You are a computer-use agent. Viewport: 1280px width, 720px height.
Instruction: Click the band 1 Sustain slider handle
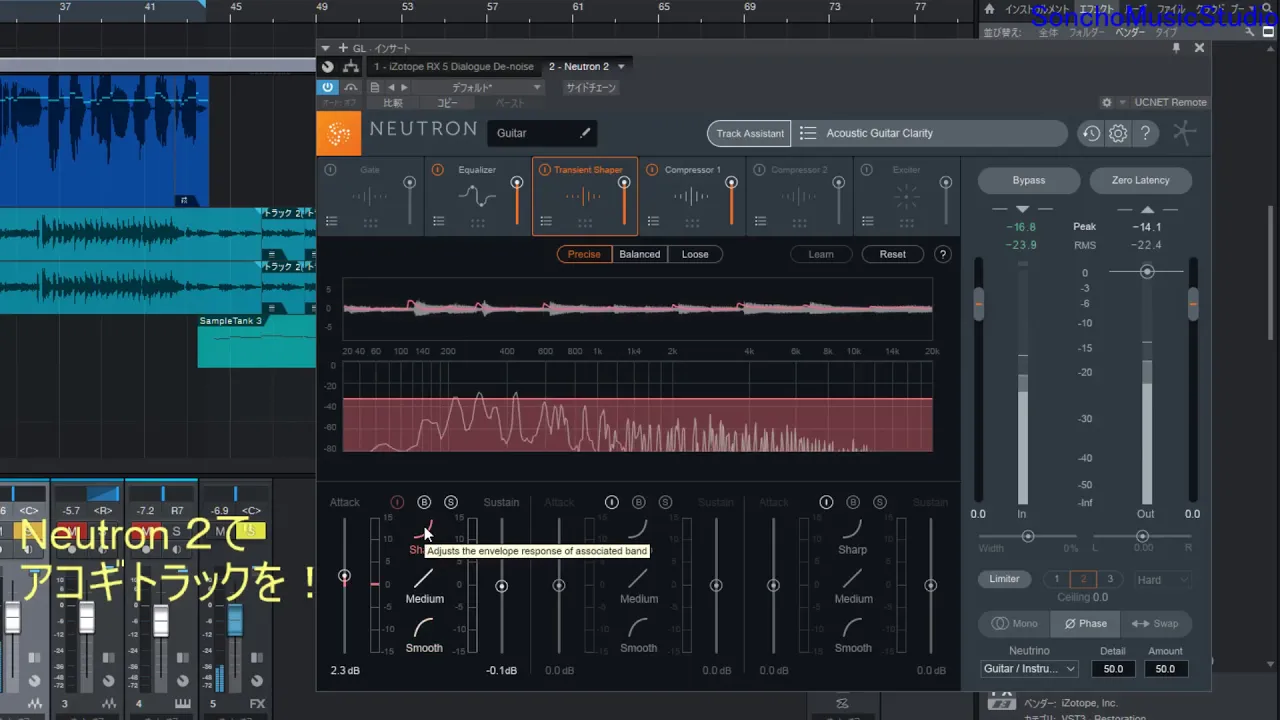coord(501,586)
